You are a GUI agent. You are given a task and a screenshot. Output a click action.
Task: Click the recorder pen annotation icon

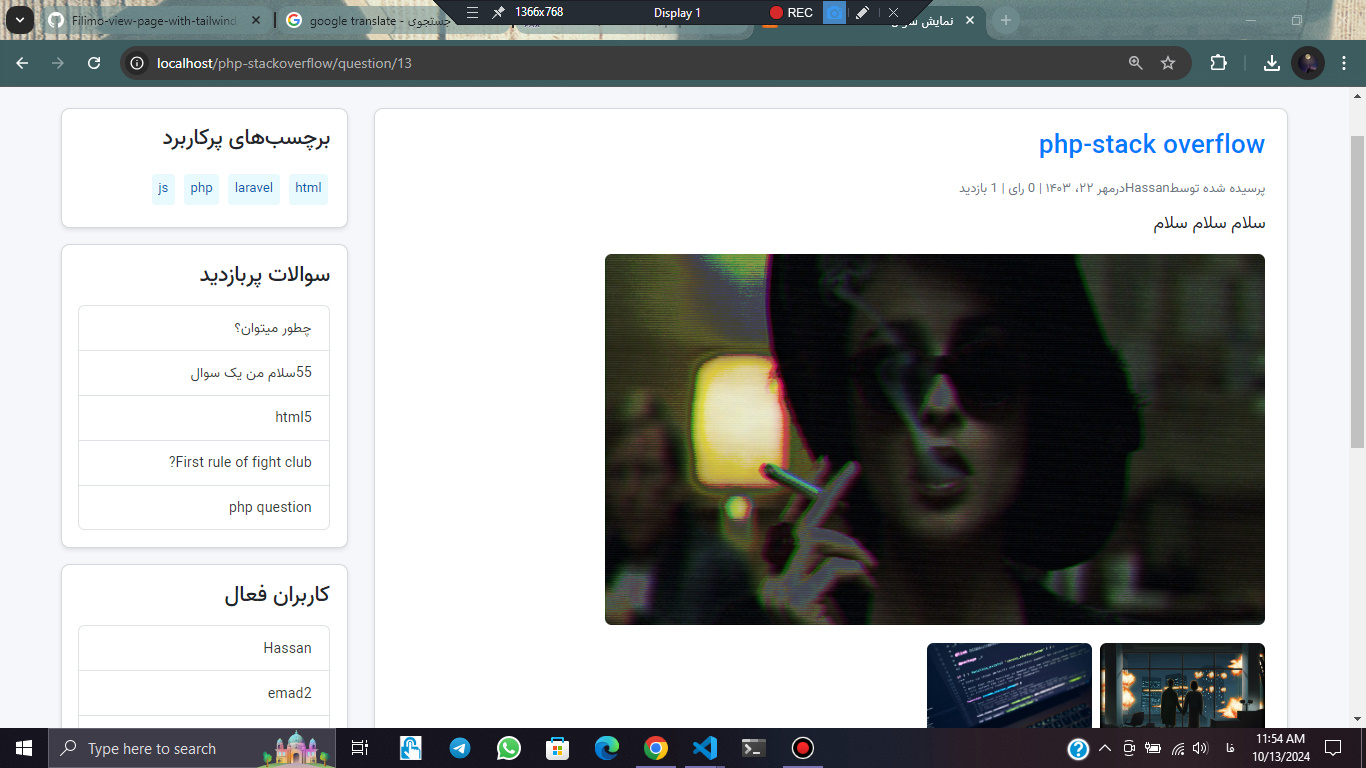pos(863,12)
